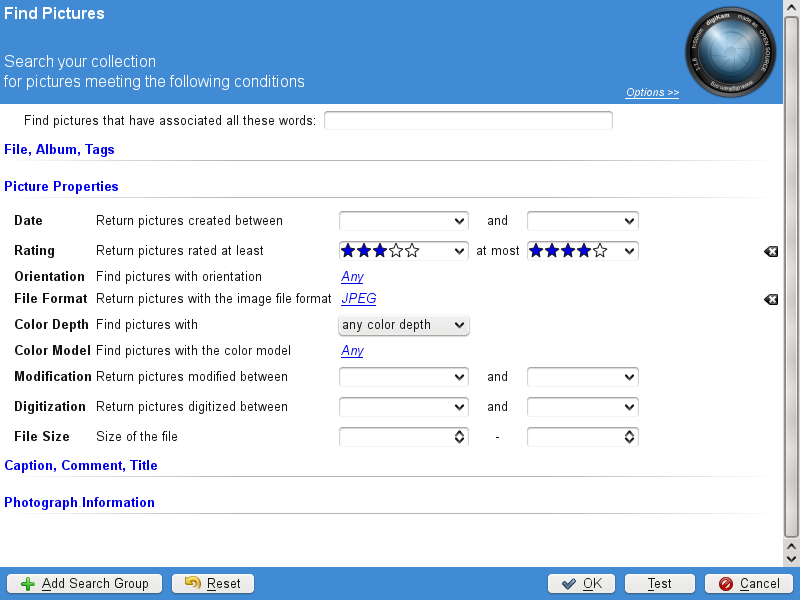Expand the Caption, Comment, Title section

(81, 465)
